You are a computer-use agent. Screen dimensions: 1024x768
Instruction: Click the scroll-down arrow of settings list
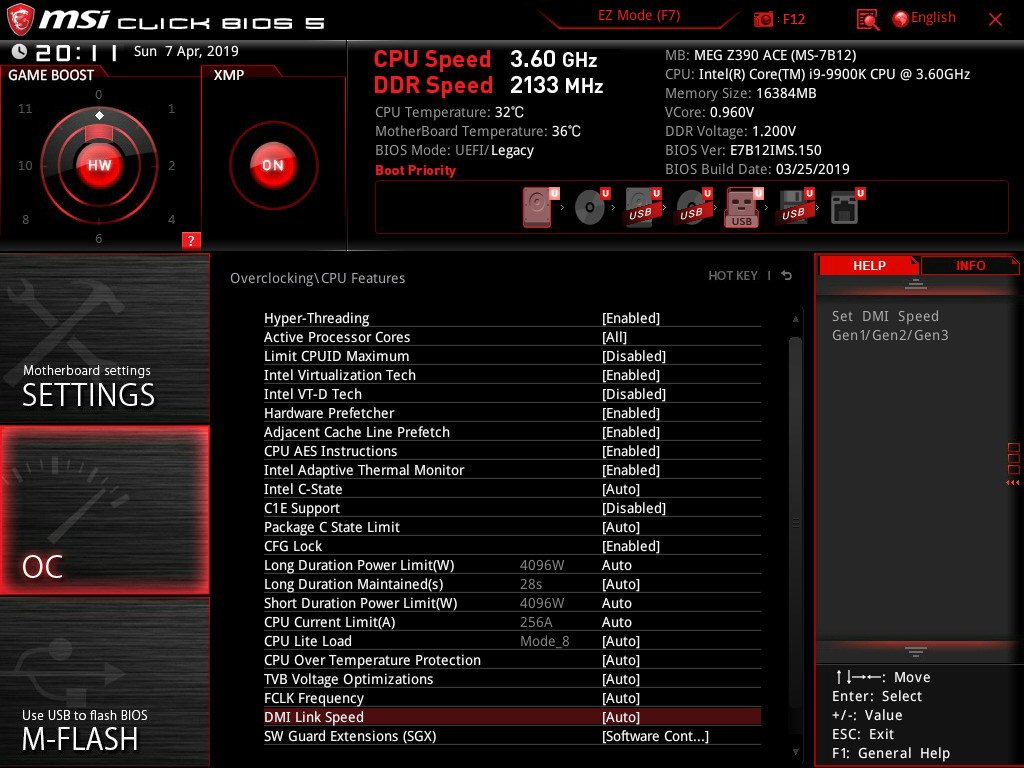795,752
